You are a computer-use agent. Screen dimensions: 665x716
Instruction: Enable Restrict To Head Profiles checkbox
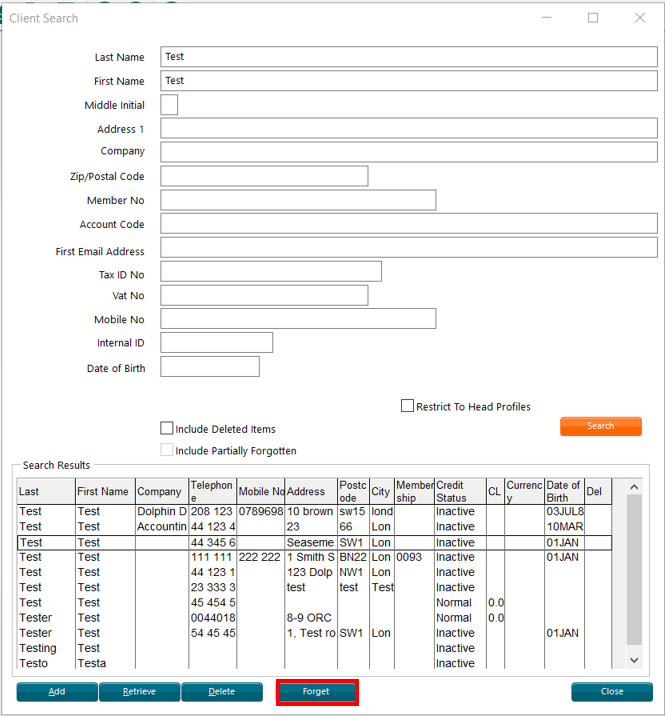[407, 405]
